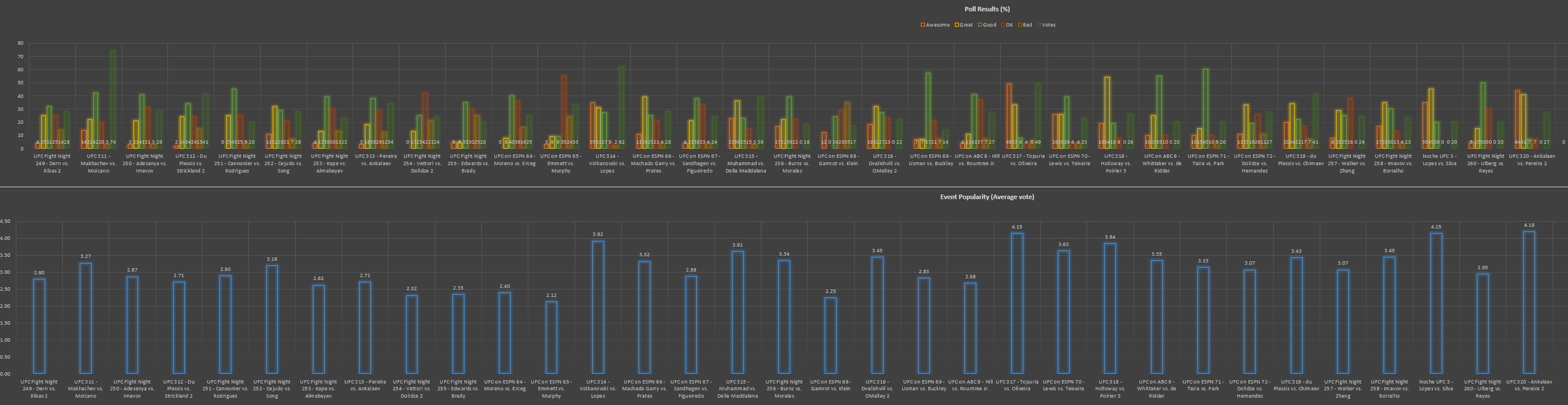Image resolution: width=1568 pixels, height=405 pixels.
Task: Select the 3.92 bar for UFC 314
Action: [598, 308]
